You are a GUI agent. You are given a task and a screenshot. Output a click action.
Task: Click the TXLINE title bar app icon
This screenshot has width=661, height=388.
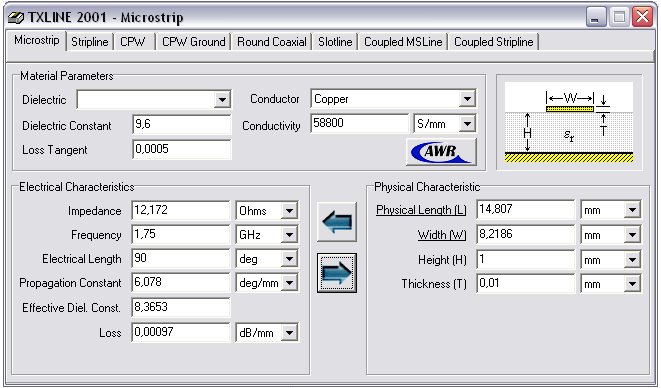[x=16, y=18]
